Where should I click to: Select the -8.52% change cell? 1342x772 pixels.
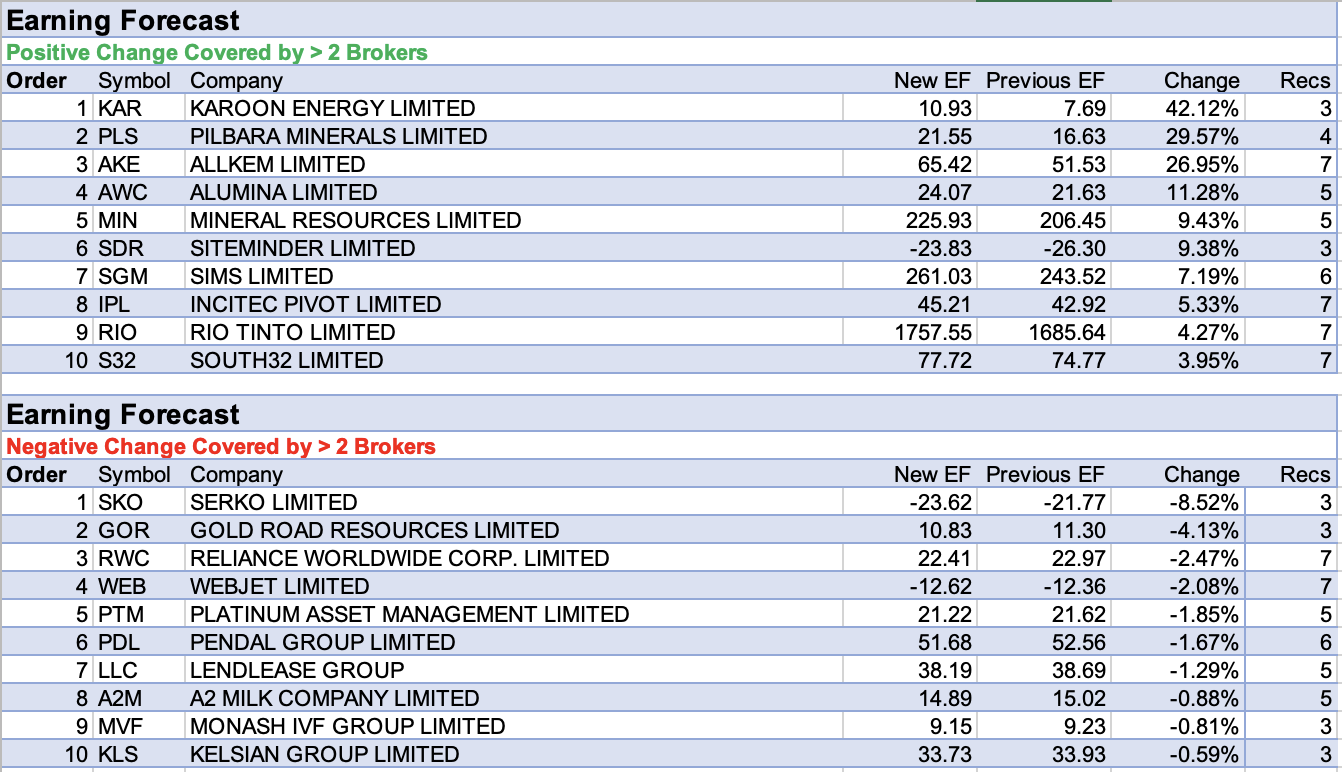[1204, 502]
